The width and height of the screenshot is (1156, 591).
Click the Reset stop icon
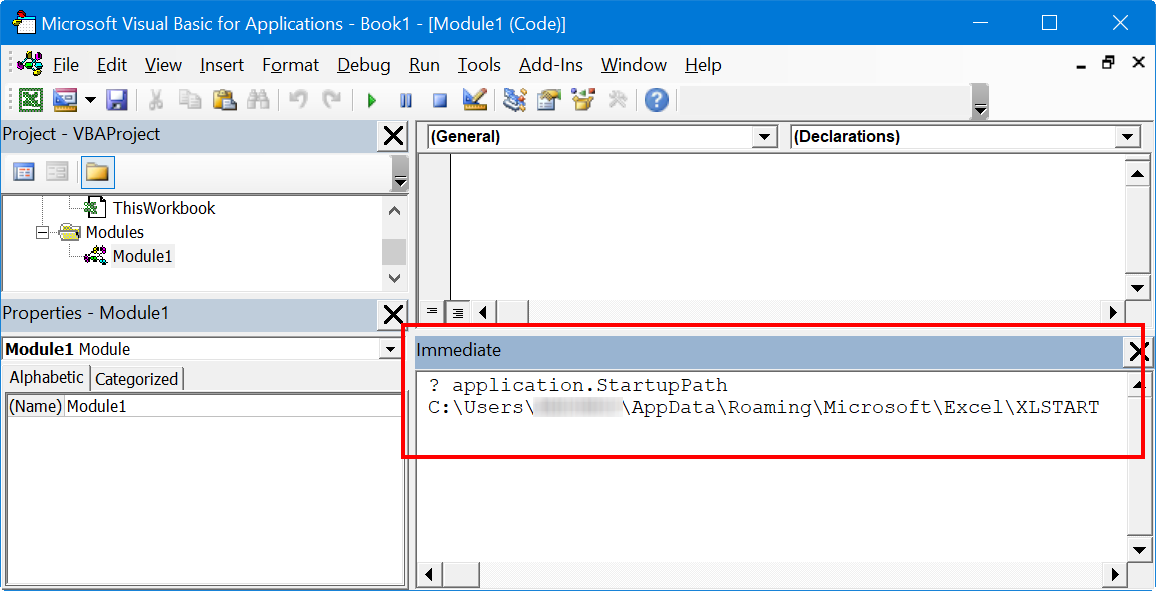439,100
